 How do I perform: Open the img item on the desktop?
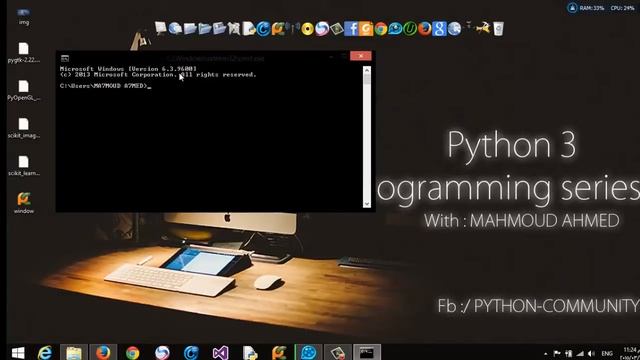(24, 16)
